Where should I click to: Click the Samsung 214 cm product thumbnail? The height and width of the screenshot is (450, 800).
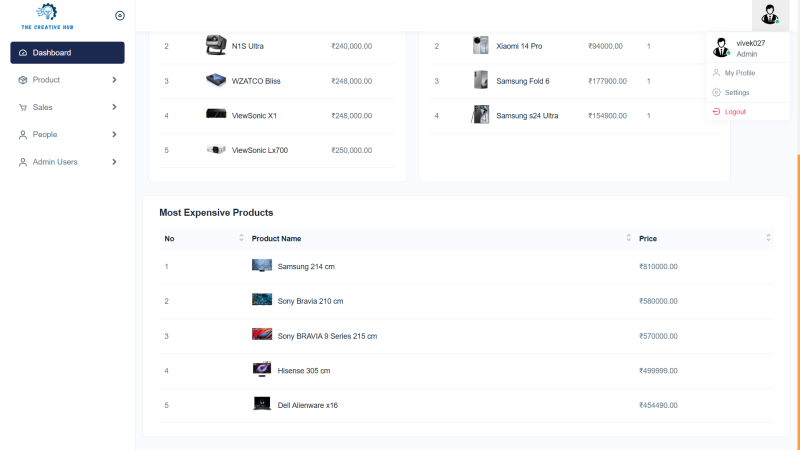(262, 266)
